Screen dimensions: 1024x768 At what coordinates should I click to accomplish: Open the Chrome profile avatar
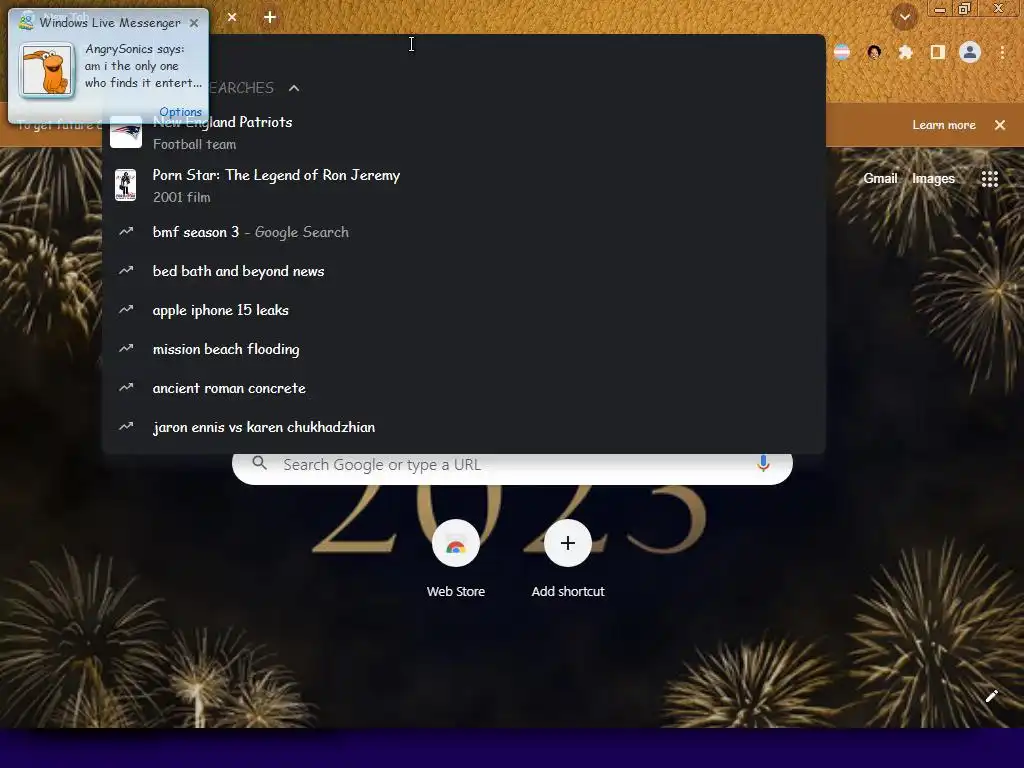[970, 52]
